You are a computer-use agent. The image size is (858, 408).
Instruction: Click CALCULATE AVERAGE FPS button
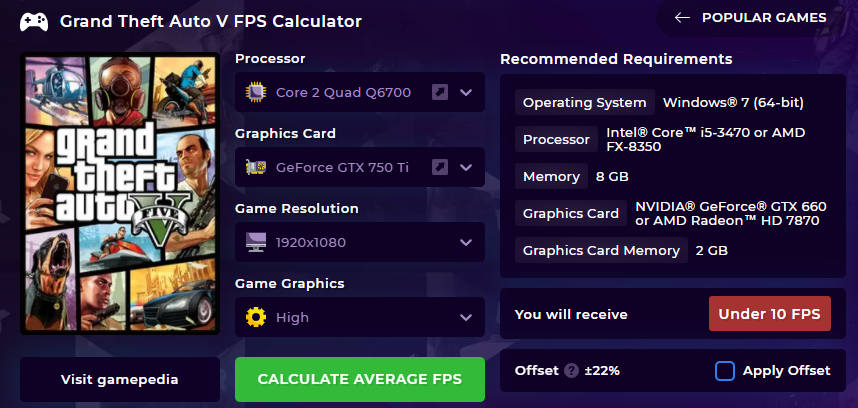360,379
